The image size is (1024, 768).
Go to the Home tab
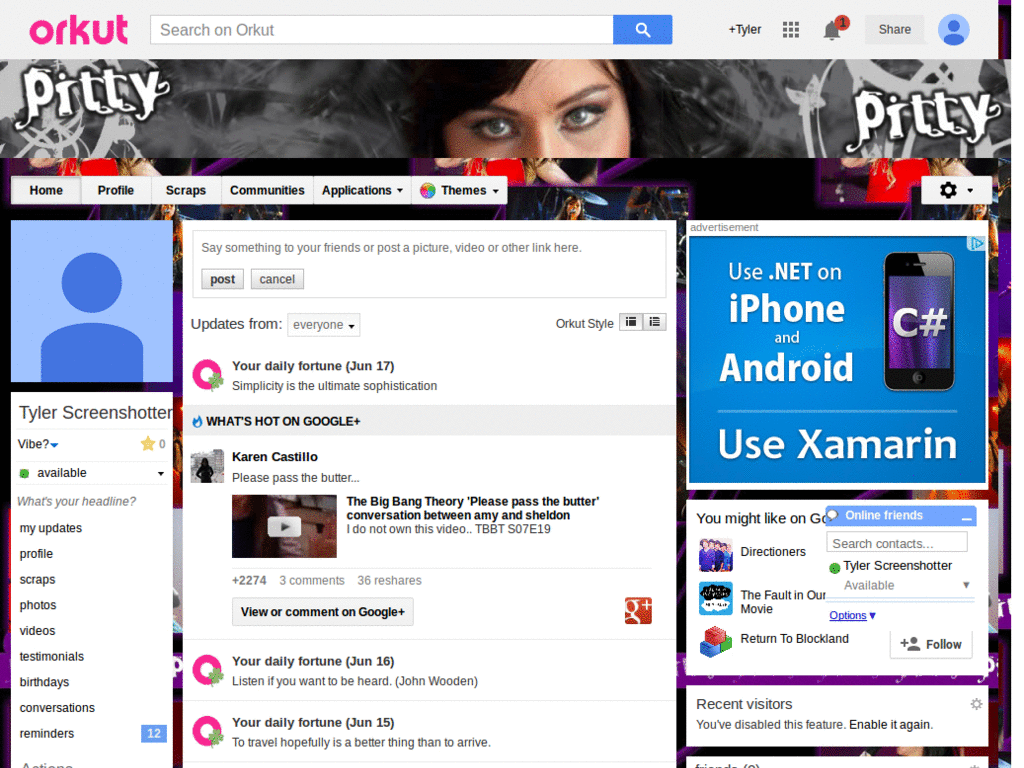pyautogui.click(x=46, y=191)
